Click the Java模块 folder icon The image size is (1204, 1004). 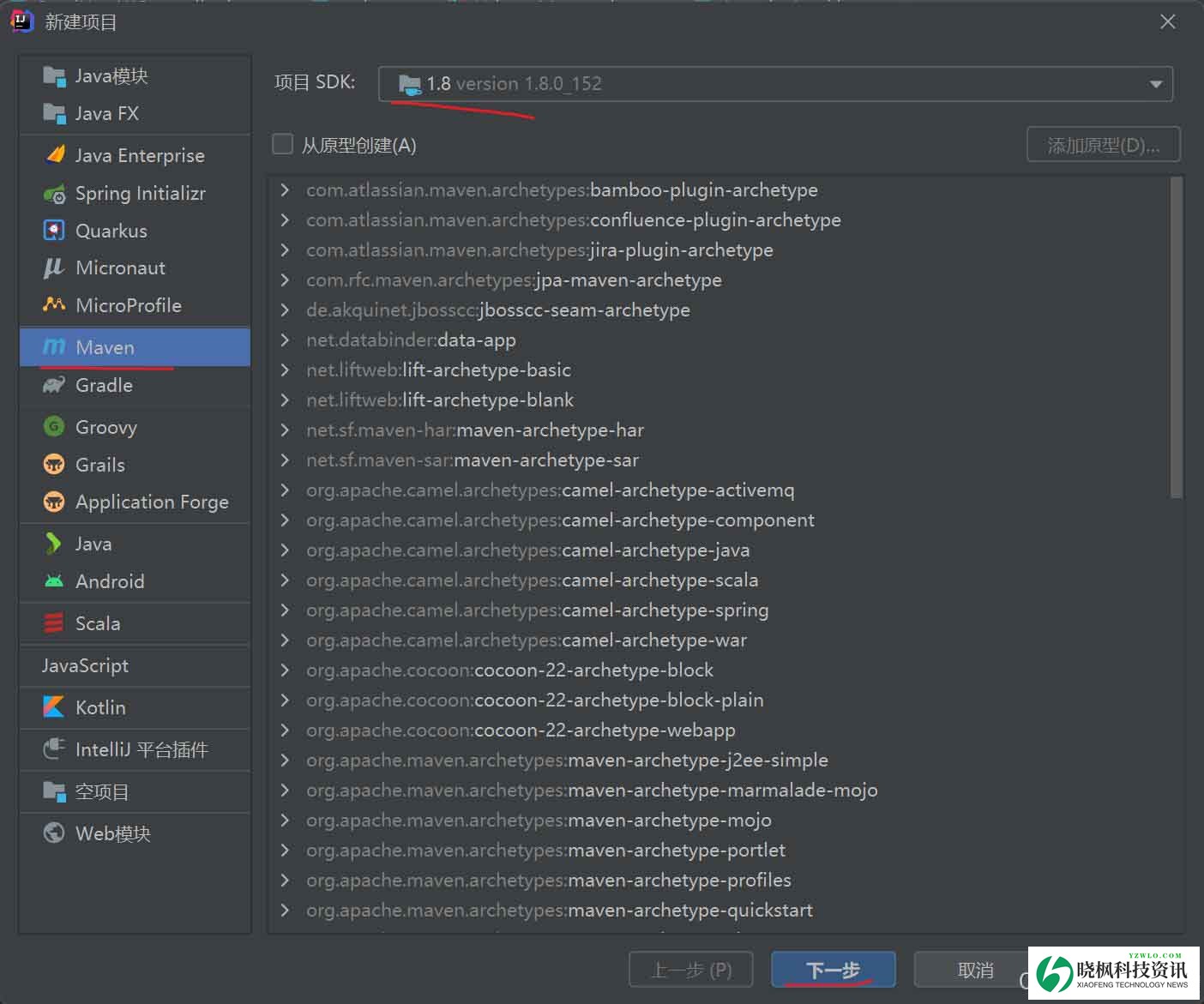click(54, 76)
